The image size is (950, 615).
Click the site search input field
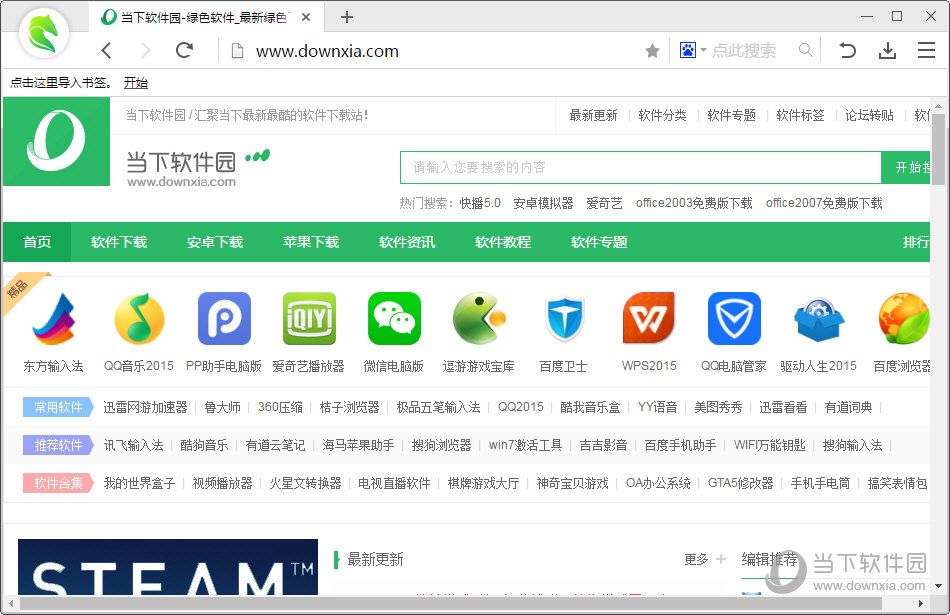pyautogui.click(x=640, y=167)
